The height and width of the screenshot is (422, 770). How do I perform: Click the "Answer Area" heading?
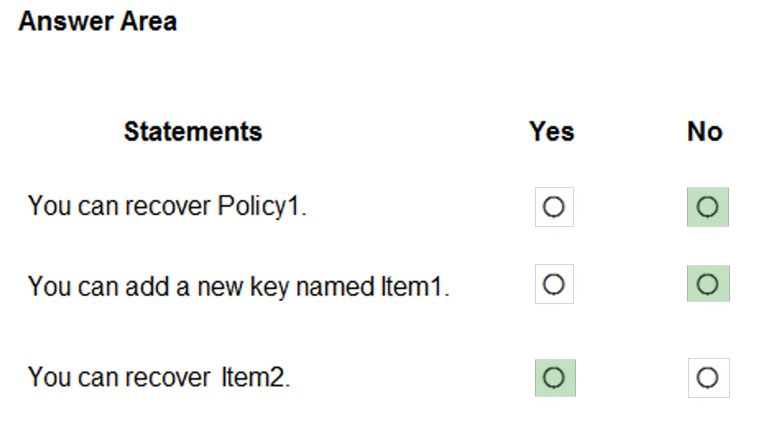(97, 22)
